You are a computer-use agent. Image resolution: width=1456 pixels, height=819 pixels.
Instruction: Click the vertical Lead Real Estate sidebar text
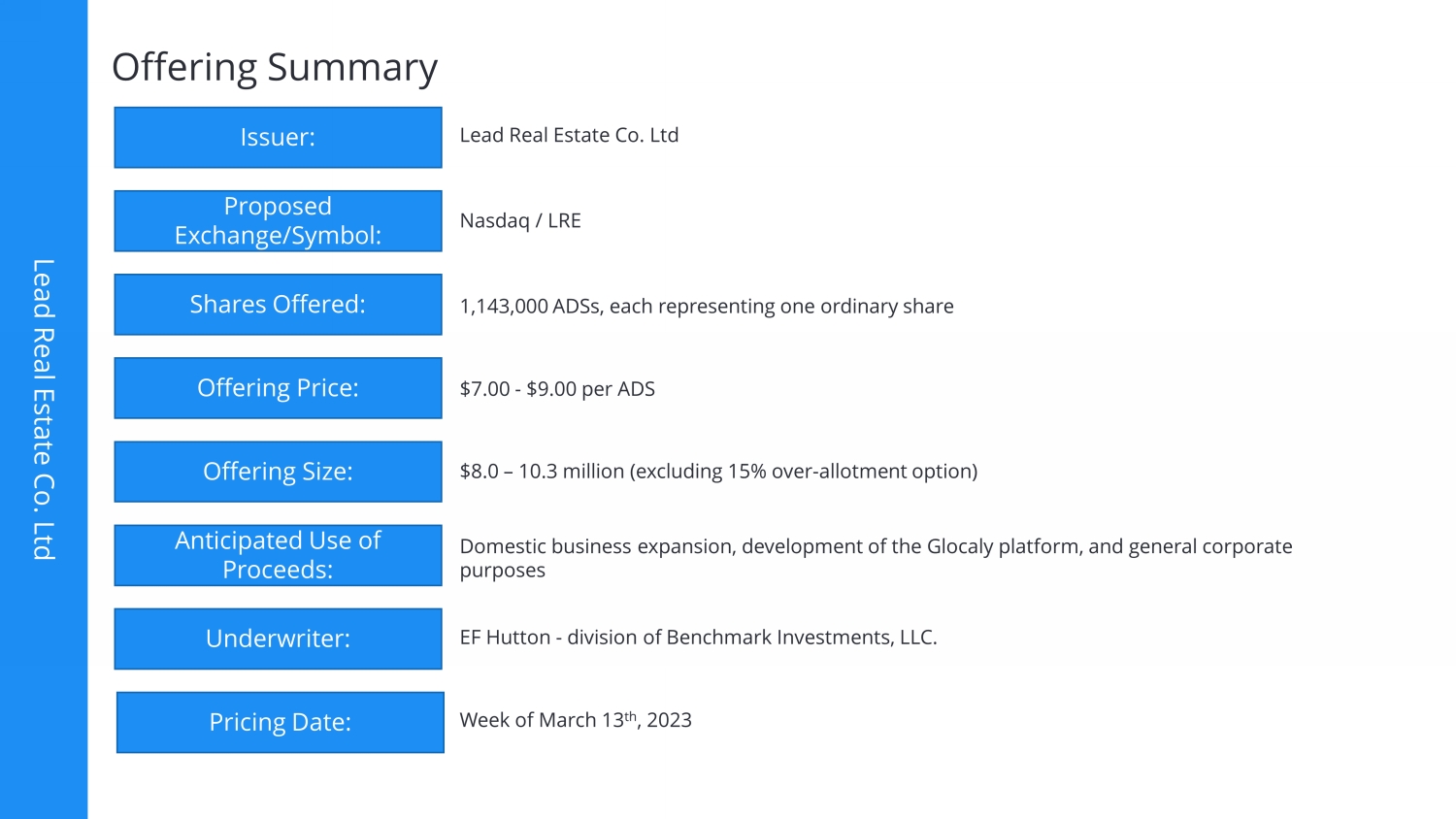[44, 409]
